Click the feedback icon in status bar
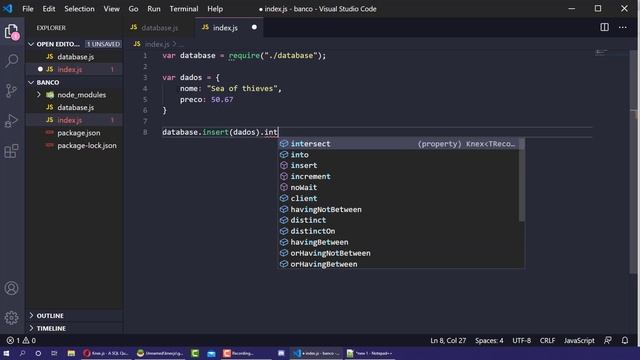This screenshot has width=640, height=360. 608,340
